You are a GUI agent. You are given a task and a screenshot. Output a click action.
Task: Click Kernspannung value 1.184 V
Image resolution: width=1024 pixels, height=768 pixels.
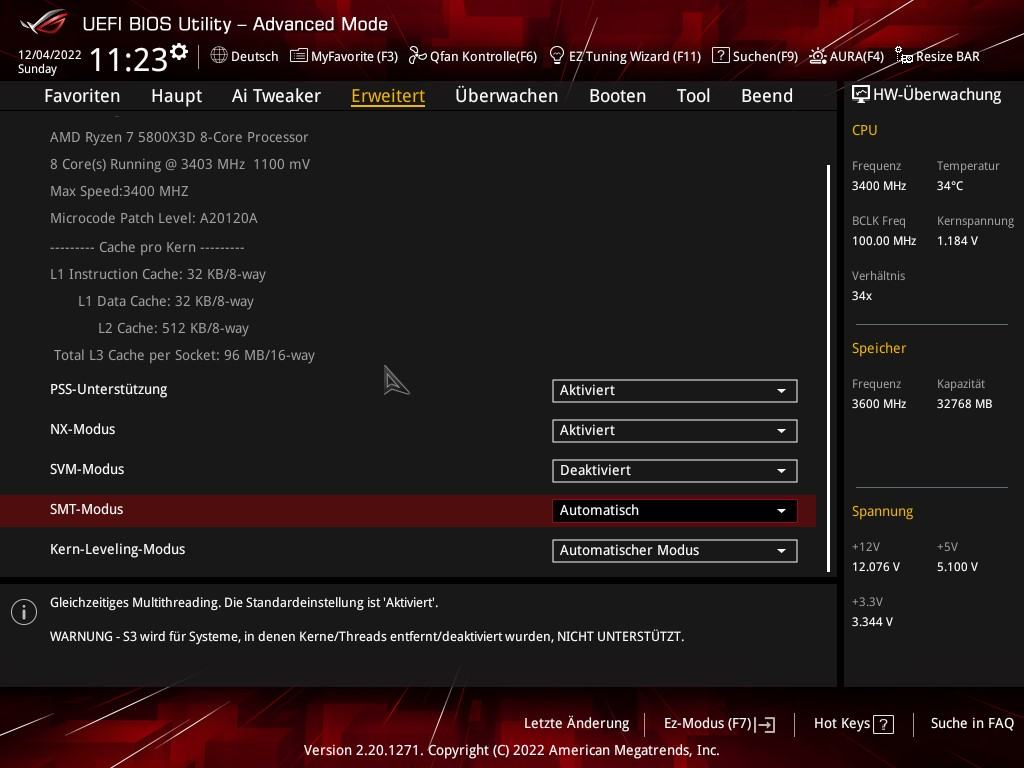coord(957,241)
